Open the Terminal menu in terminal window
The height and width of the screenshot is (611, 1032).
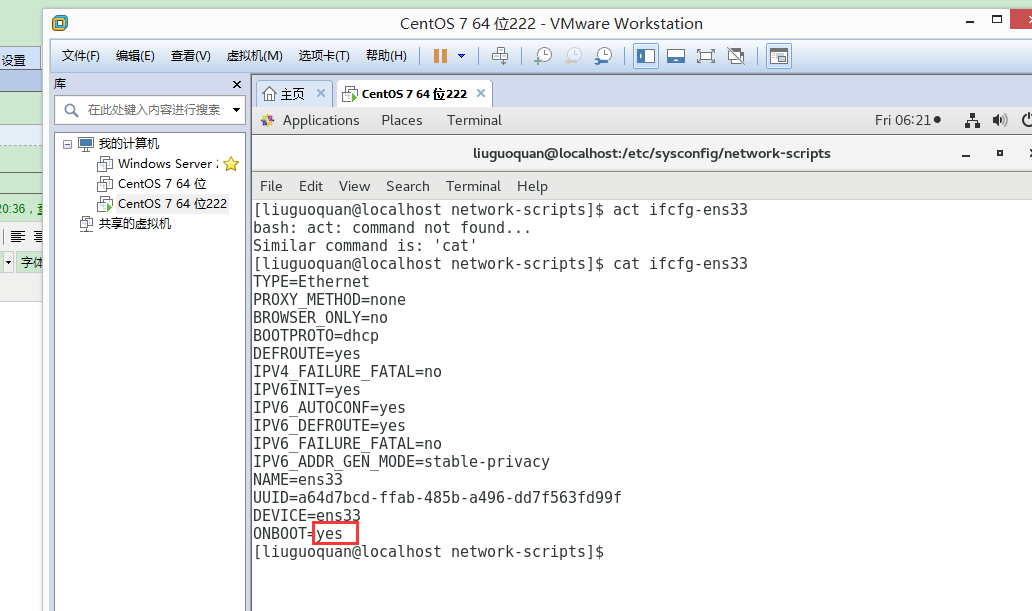pyautogui.click(x=473, y=186)
